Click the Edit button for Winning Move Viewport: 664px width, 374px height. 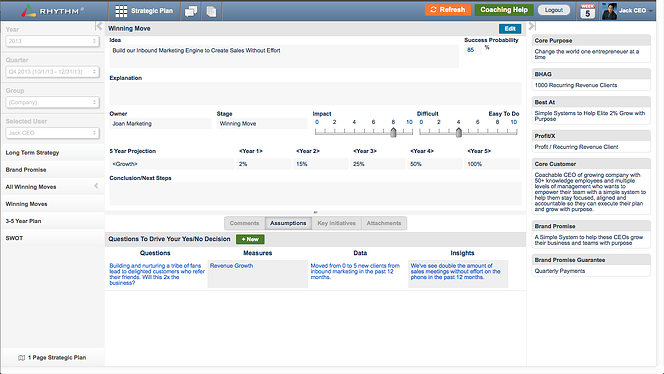(x=510, y=28)
